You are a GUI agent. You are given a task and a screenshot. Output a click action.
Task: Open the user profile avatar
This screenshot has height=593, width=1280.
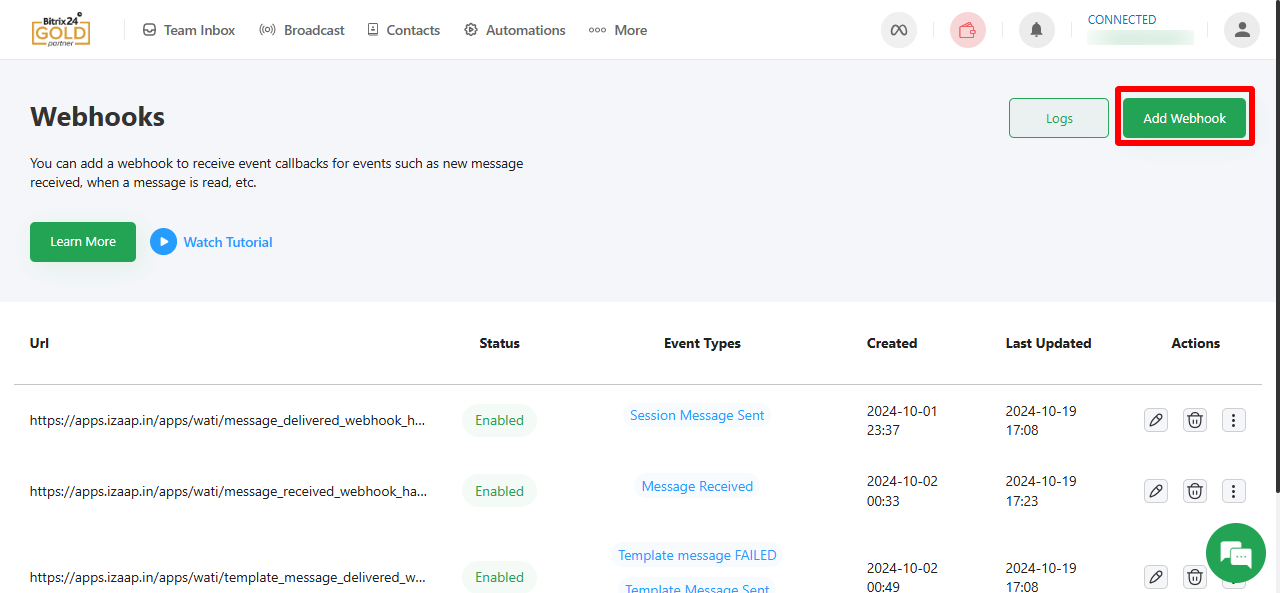point(1241,30)
